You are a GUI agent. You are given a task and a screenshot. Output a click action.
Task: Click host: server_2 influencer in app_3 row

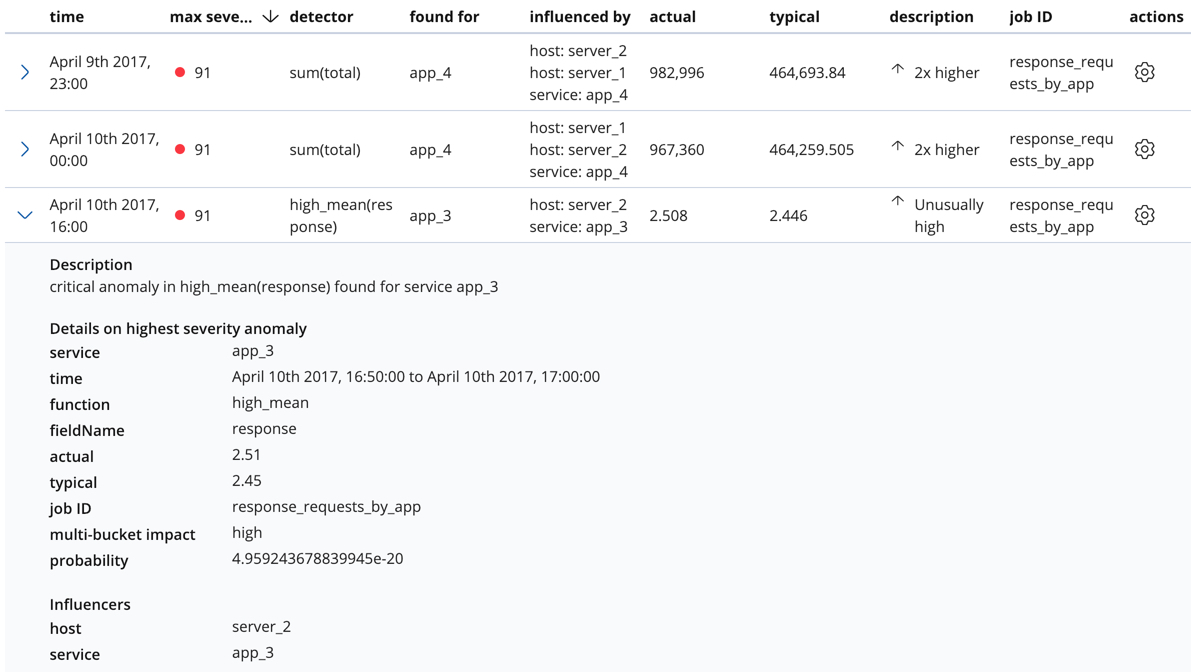pyautogui.click(x=578, y=204)
